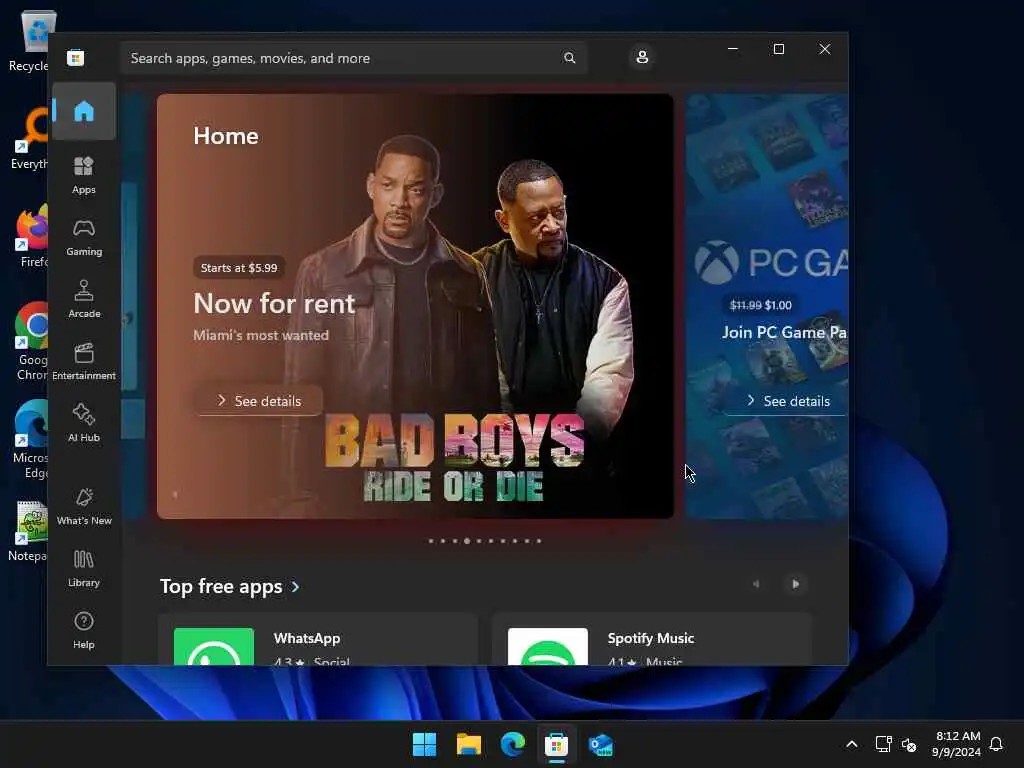Image resolution: width=1024 pixels, height=768 pixels.
Task: Click the Bad Boys Ride or Die banner
Action: point(415,306)
